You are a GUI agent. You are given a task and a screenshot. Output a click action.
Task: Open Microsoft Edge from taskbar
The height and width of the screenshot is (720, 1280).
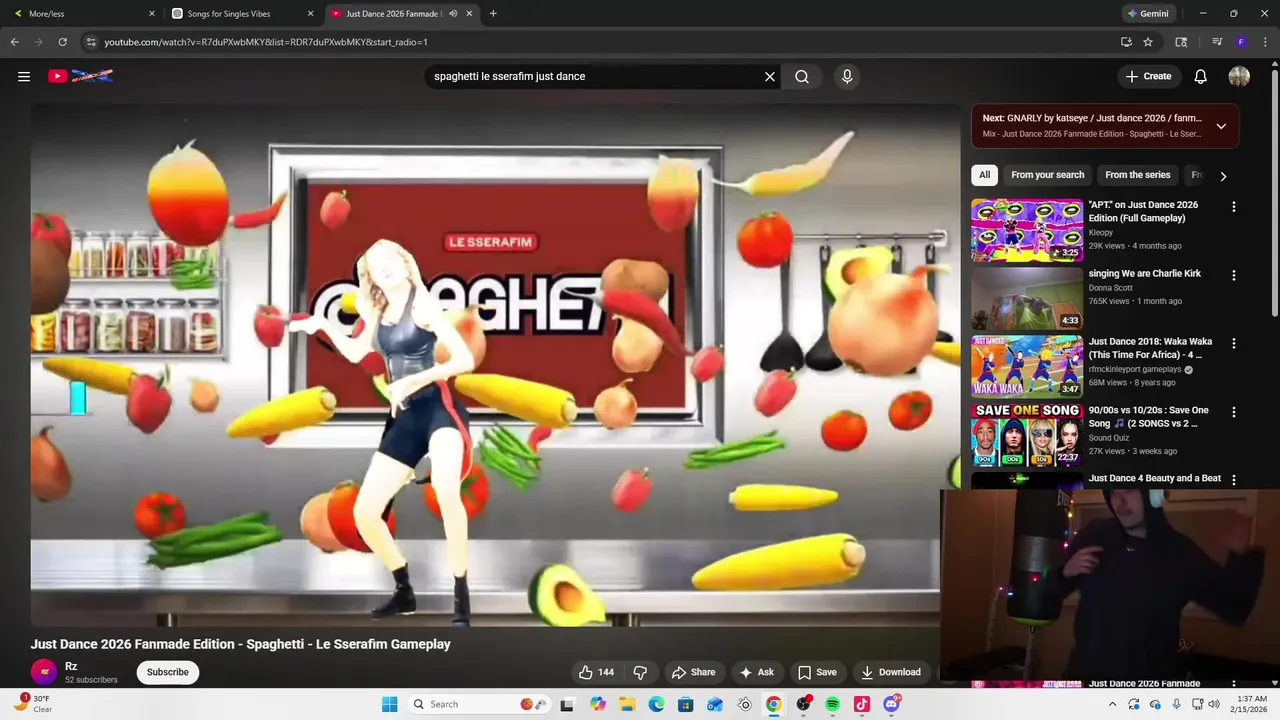pyautogui.click(x=656, y=704)
